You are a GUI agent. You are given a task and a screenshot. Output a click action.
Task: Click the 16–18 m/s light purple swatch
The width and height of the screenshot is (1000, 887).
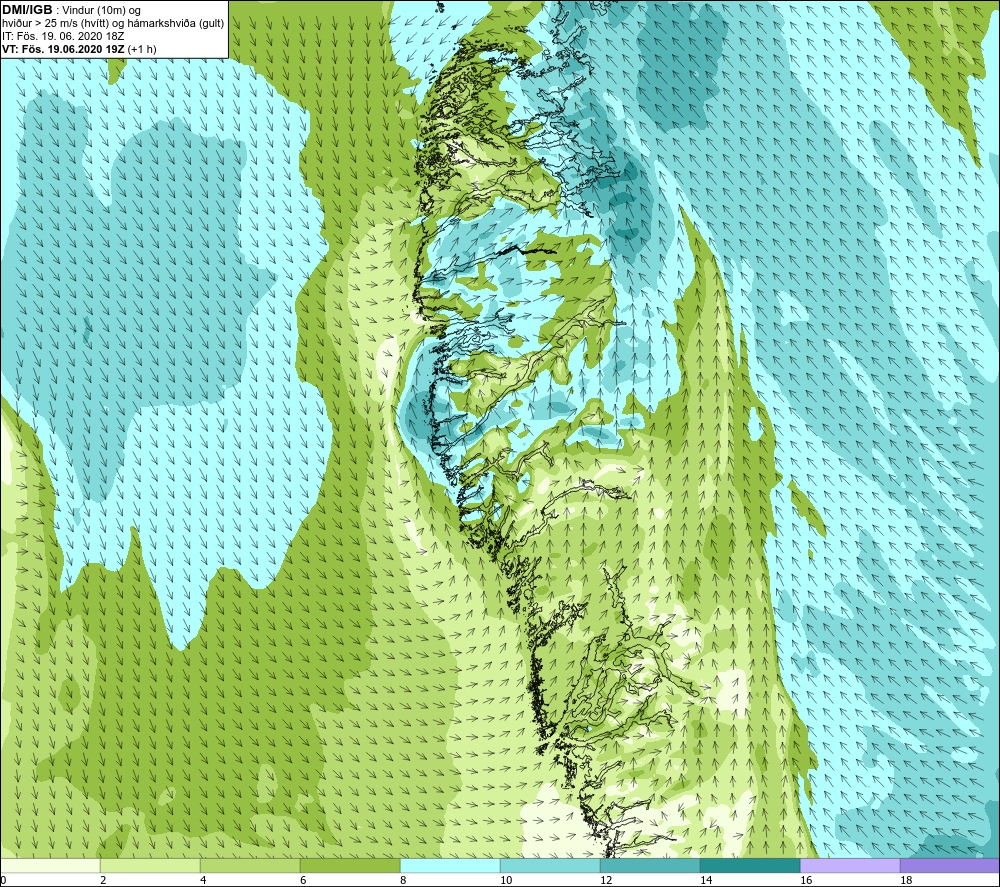click(x=850, y=865)
